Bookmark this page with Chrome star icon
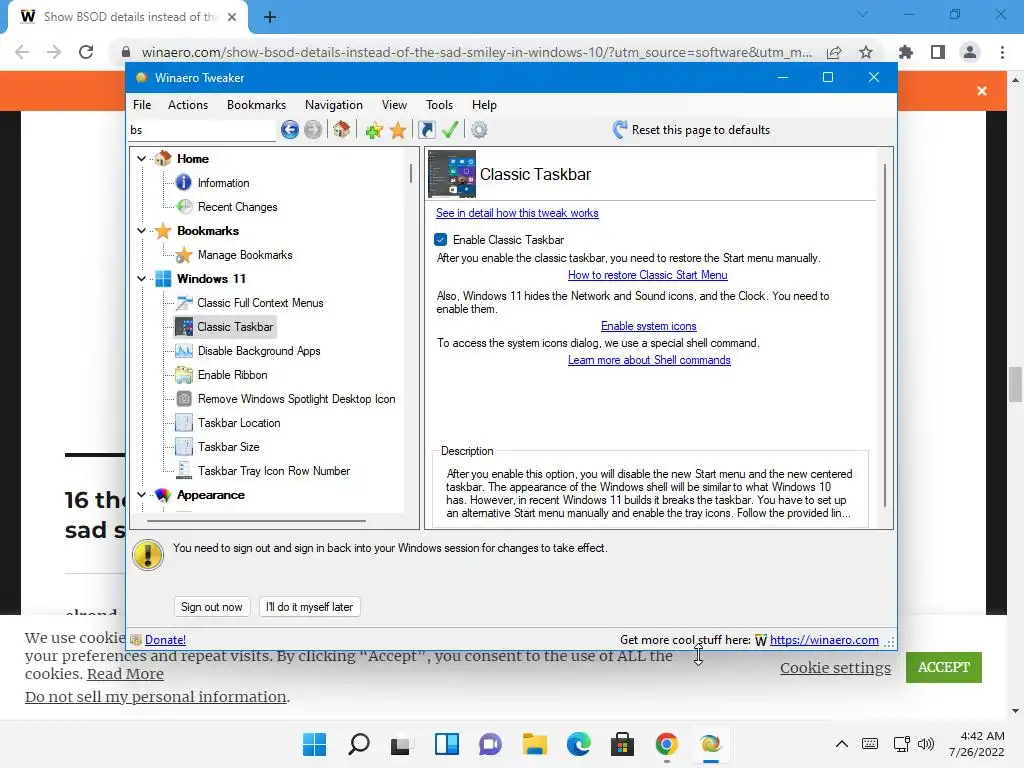 tap(866, 52)
